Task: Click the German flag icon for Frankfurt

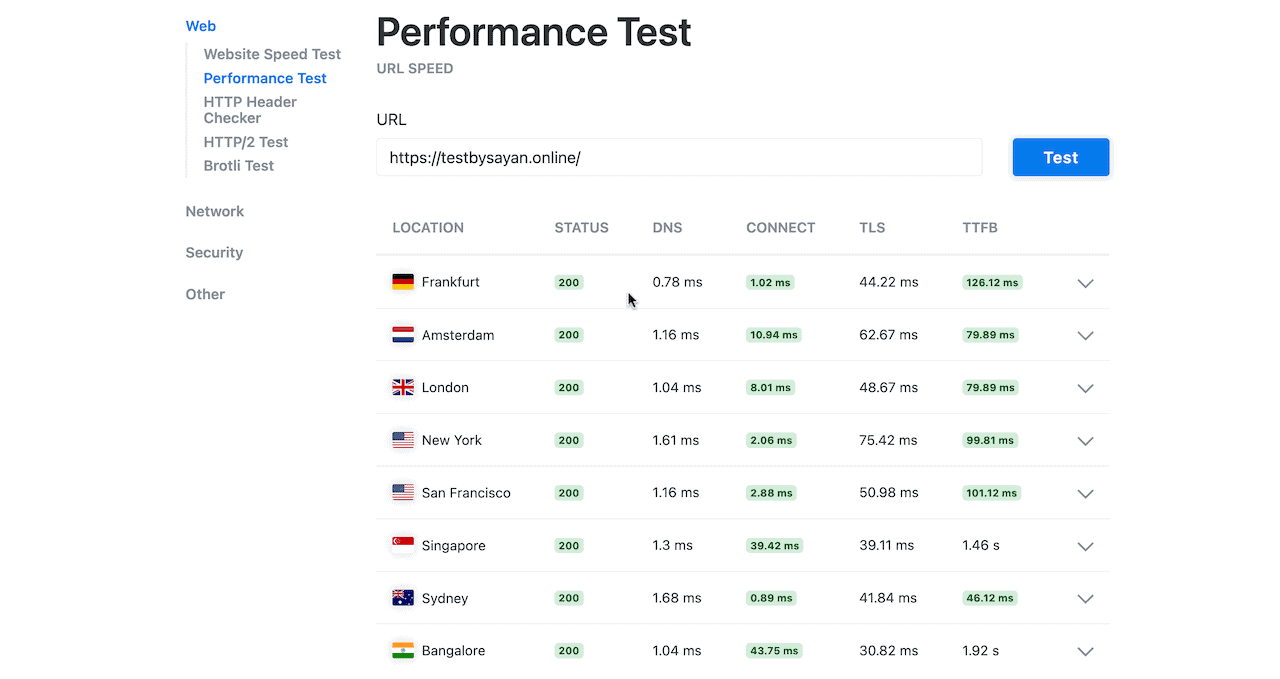Action: [x=403, y=282]
